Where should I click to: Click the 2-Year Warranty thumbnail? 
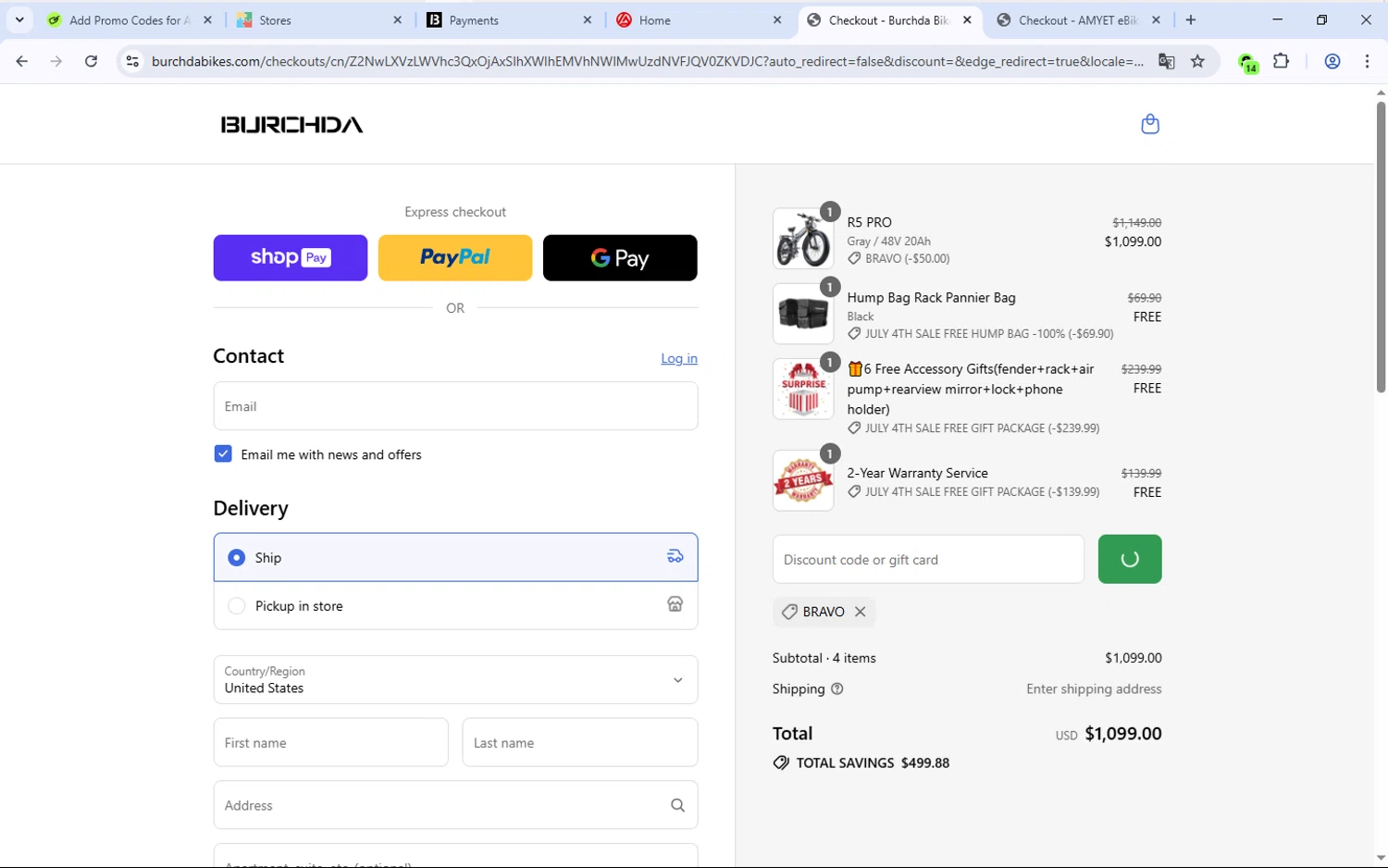coord(803,480)
